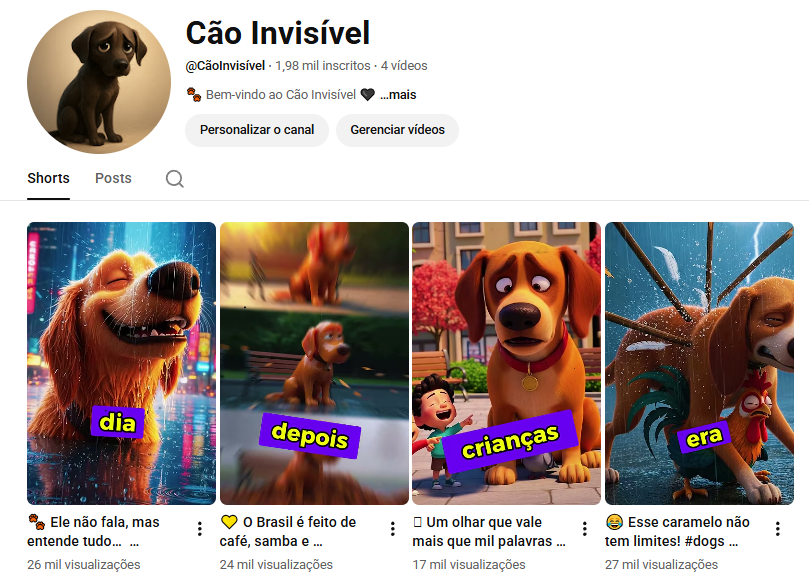
Task: Play the "era" dog and rooster short
Action: [700, 363]
